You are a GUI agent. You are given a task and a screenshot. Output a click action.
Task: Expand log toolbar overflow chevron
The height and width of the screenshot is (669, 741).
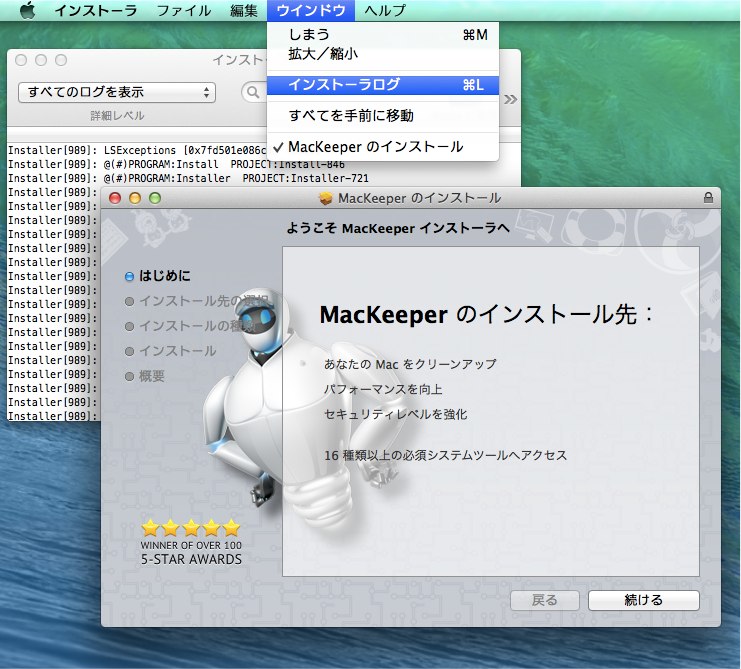tap(510, 99)
